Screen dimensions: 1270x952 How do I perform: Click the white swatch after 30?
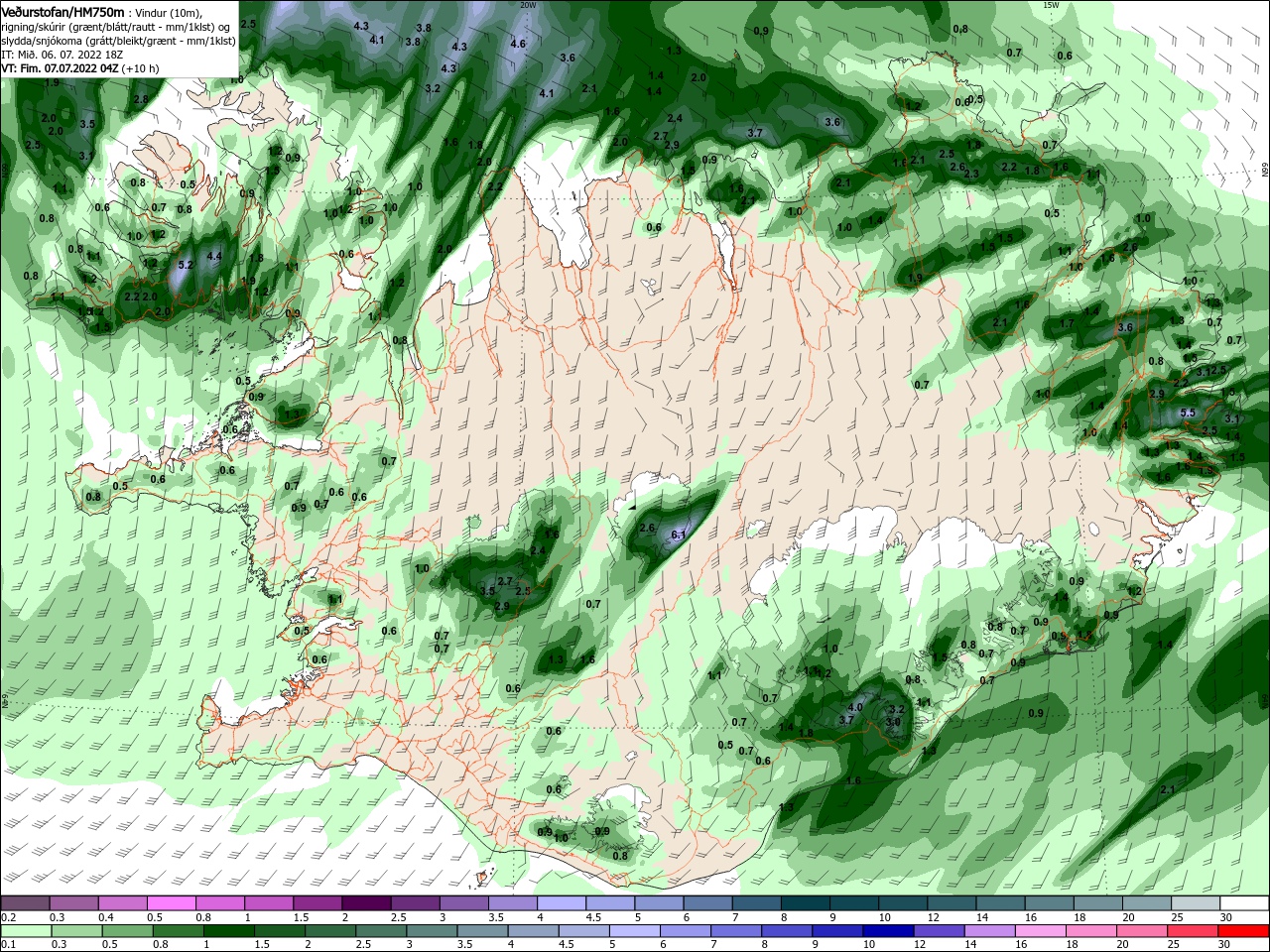pyautogui.click(x=1244, y=902)
